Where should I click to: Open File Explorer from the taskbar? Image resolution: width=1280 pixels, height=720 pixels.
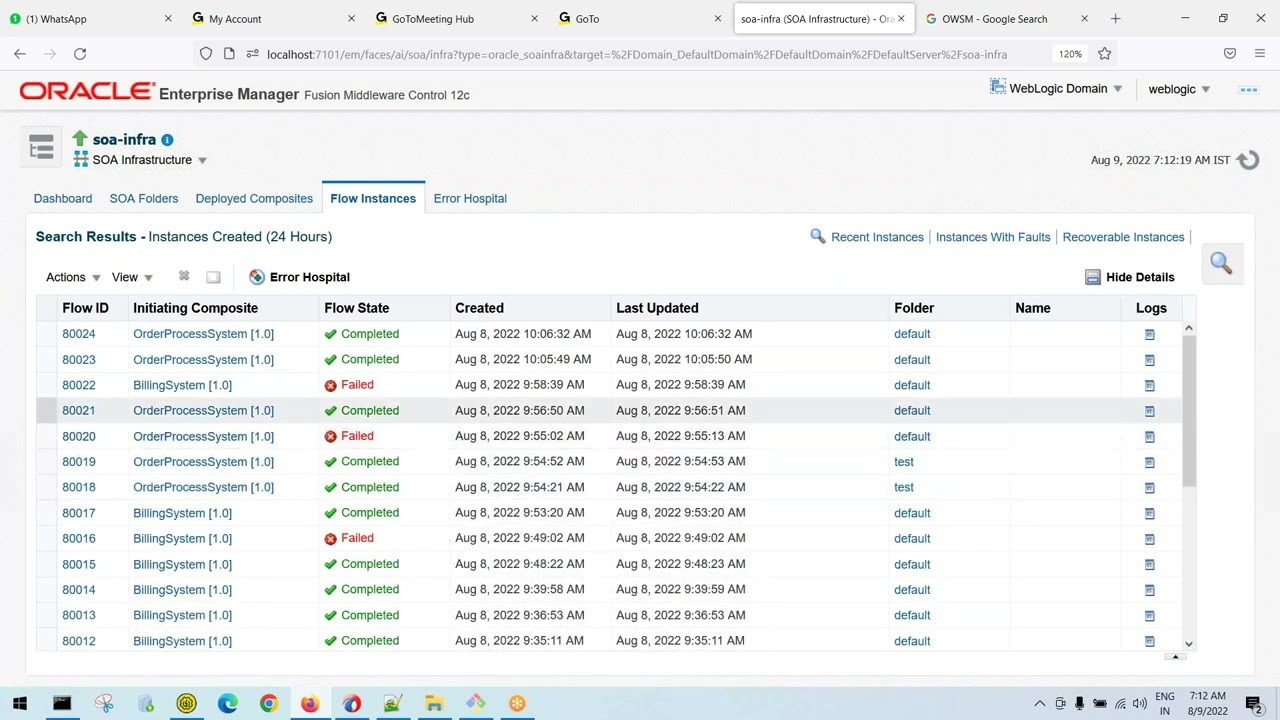click(x=434, y=703)
